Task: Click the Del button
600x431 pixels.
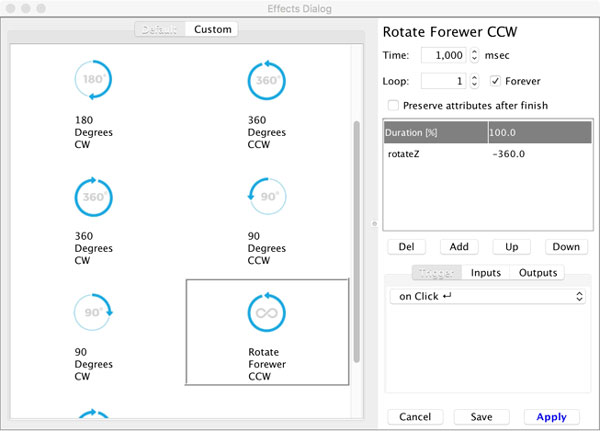Action: tap(406, 247)
